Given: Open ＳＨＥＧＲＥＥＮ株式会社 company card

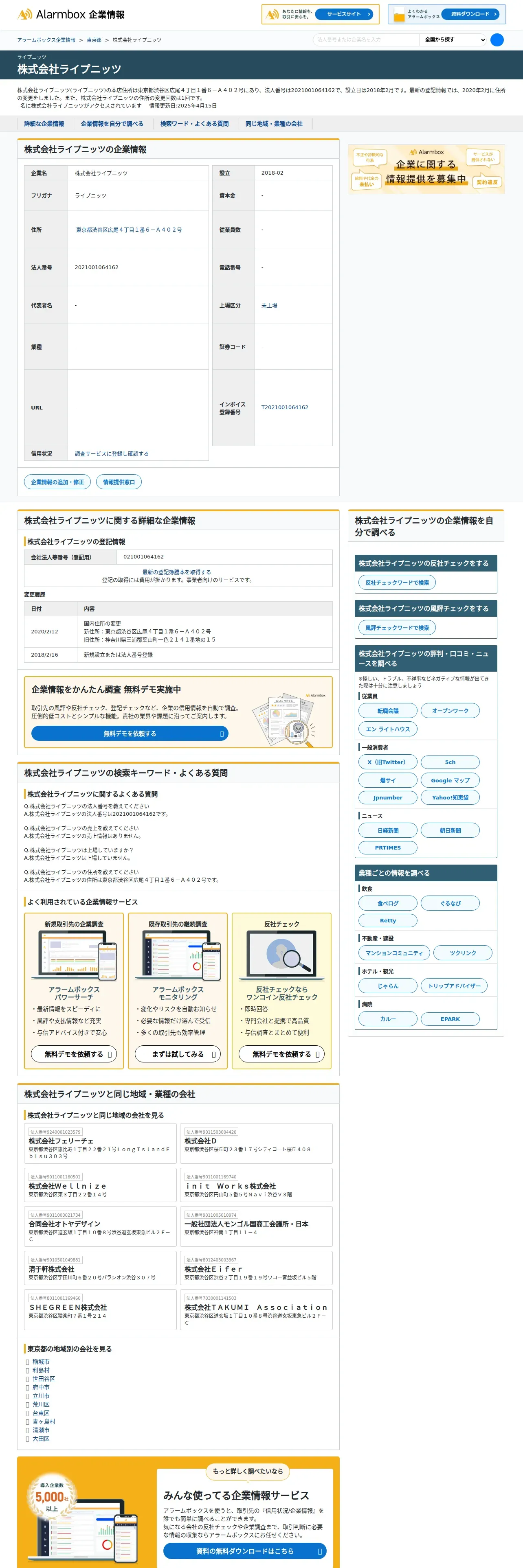Looking at the screenshot, I should (x=101, y=1309).
